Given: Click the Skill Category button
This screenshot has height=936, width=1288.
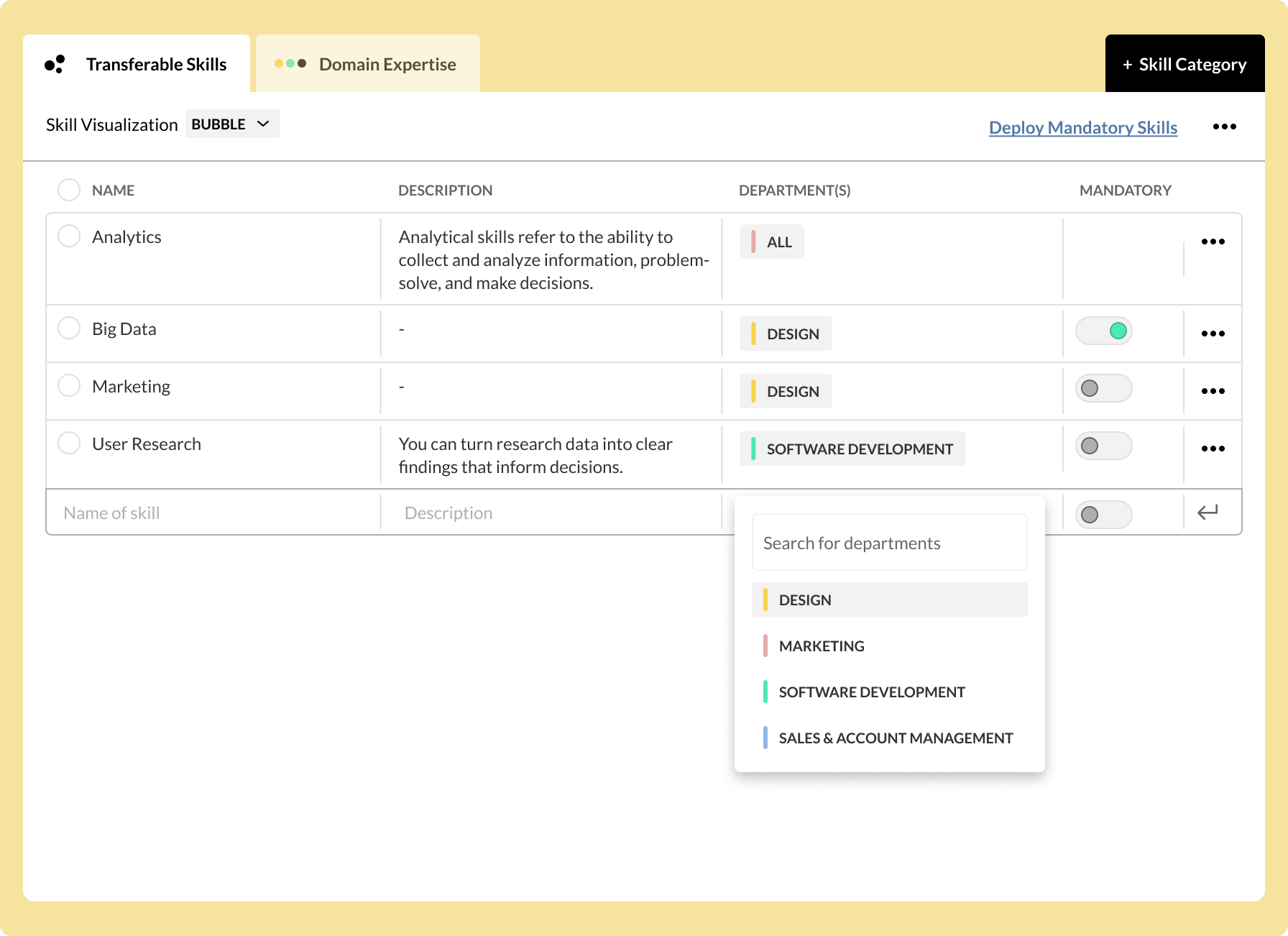Looking at the screenshot, I should click(1184, 63).
